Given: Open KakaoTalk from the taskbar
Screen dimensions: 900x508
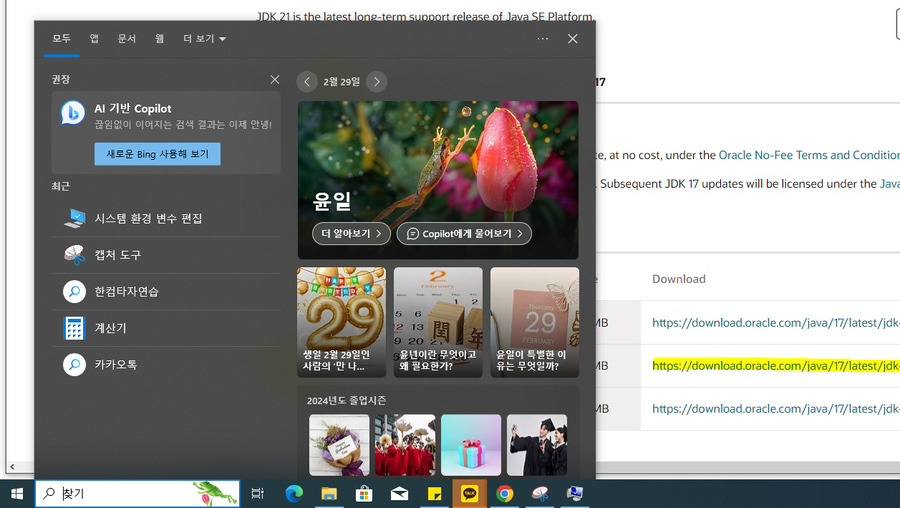Looking at the screenshot, I should pos(470,494).
